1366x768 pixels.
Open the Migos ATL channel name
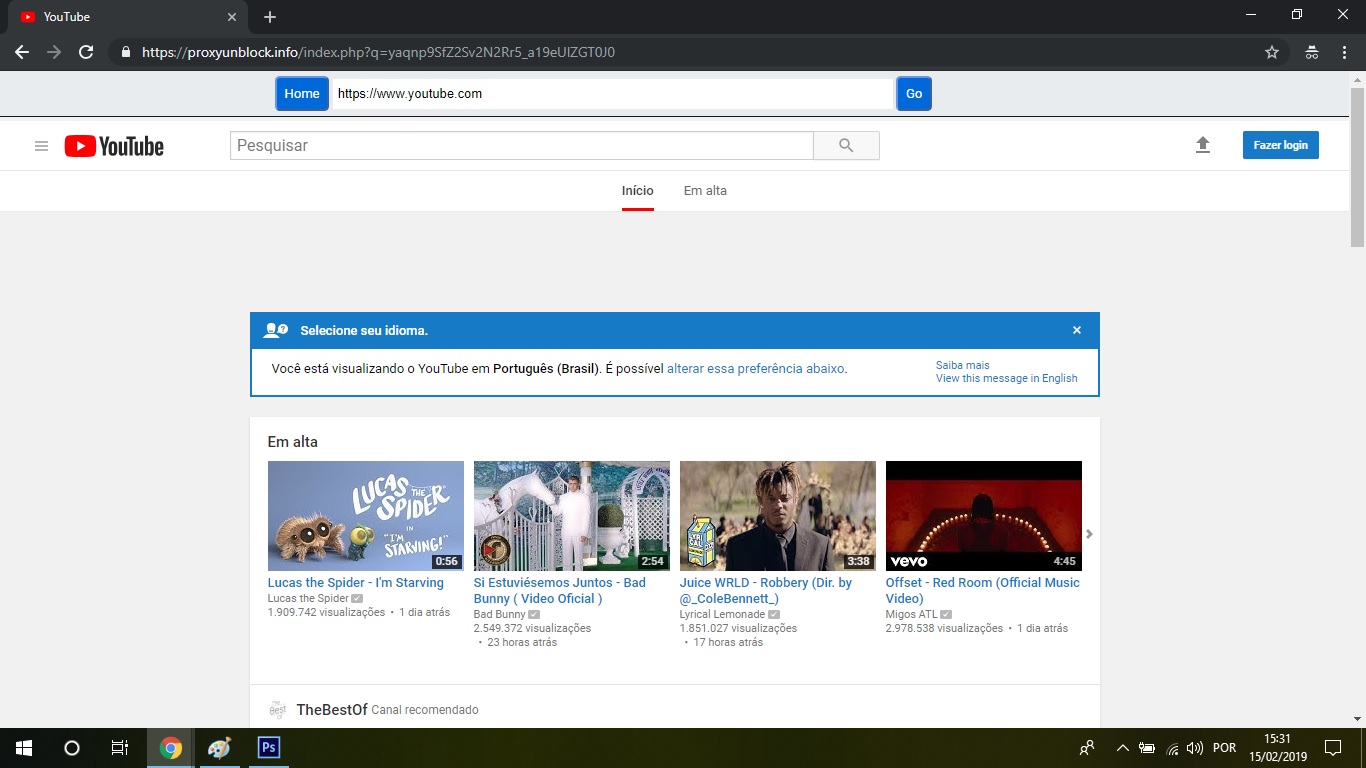[x=911, y=614]
